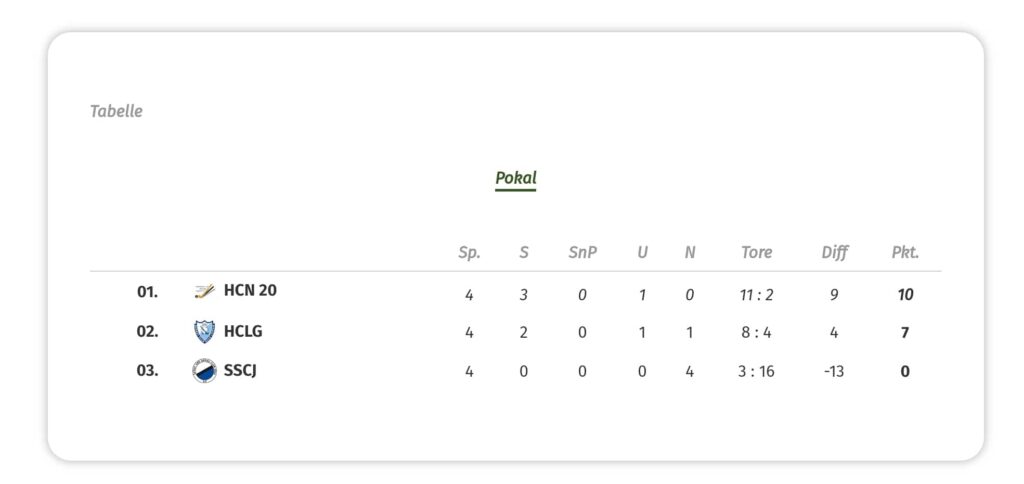Click the Sp. column header

click(x=469, y=252)
